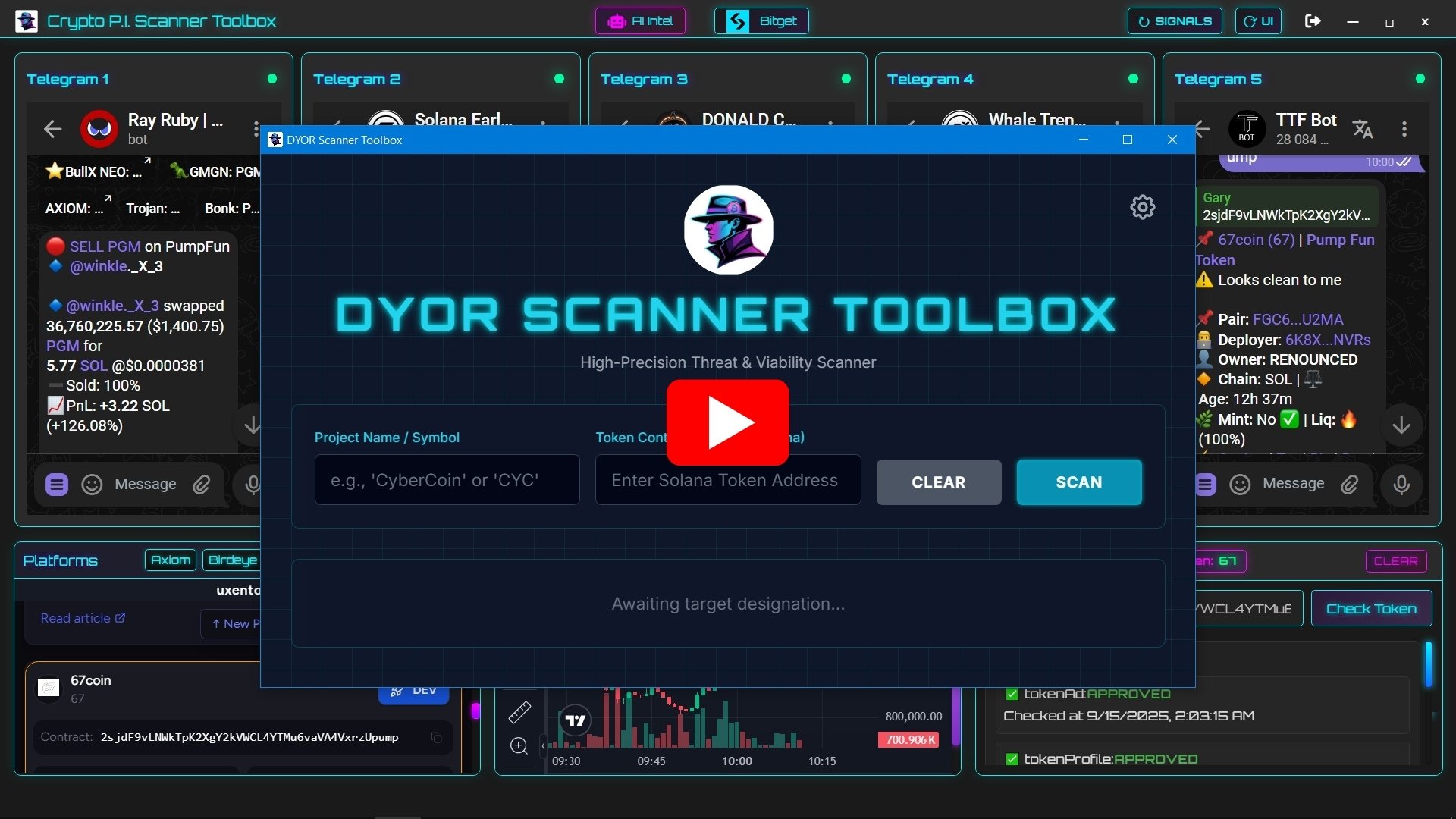Click the 700.906 K price label

point(909,740)
